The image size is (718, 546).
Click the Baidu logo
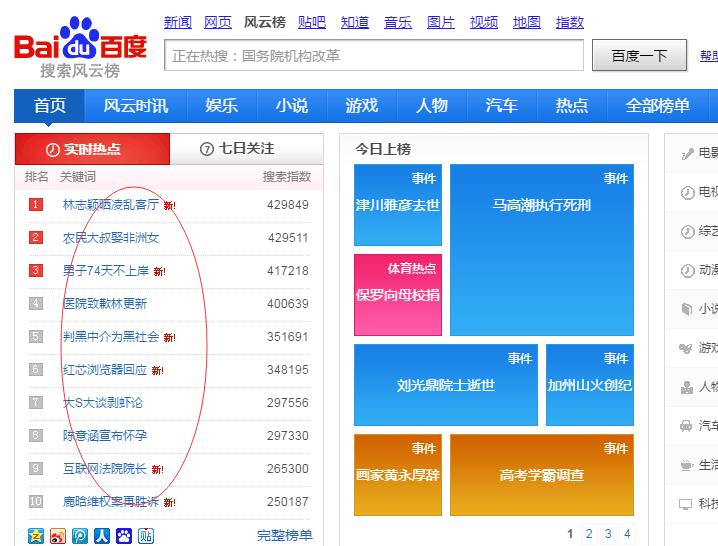(x=81, y=47)
